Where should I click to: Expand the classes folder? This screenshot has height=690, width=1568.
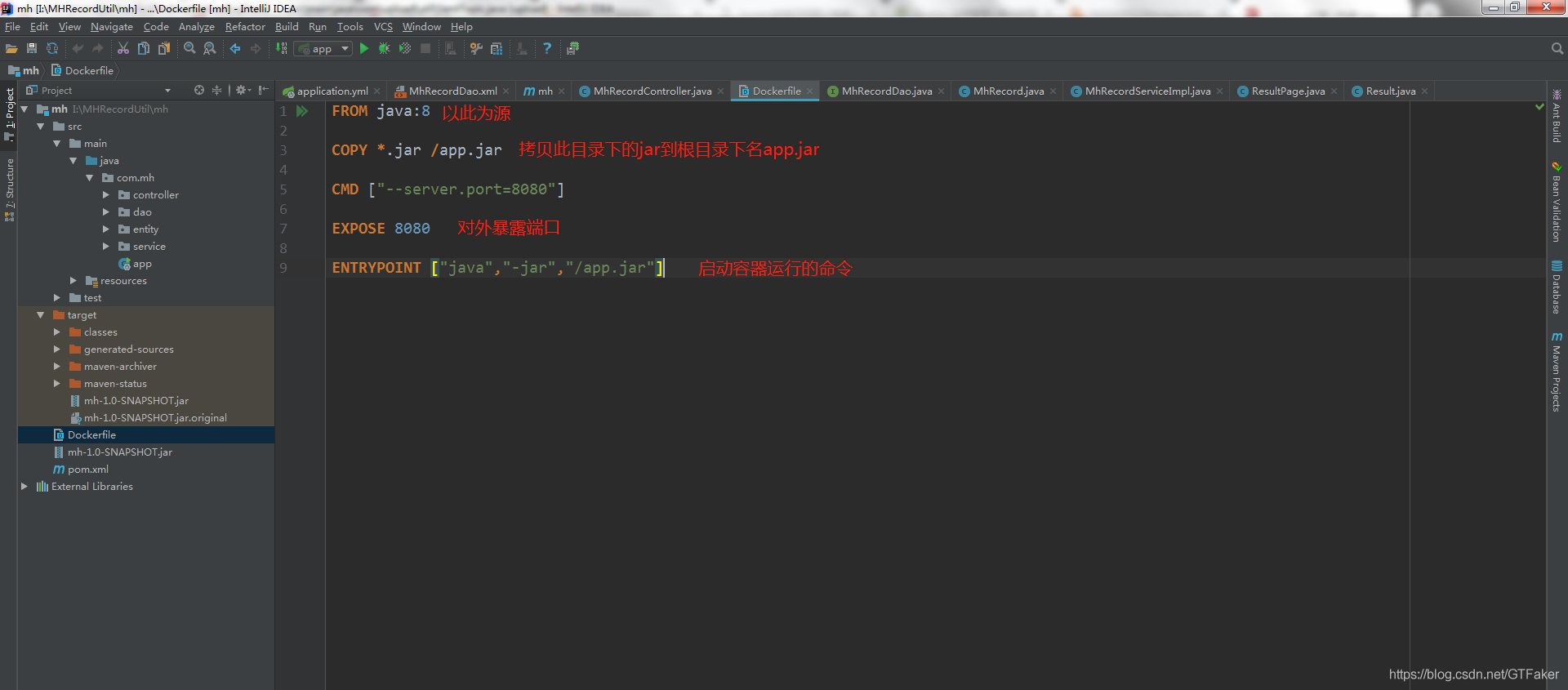pyautogui.click(x=57, y=332)
